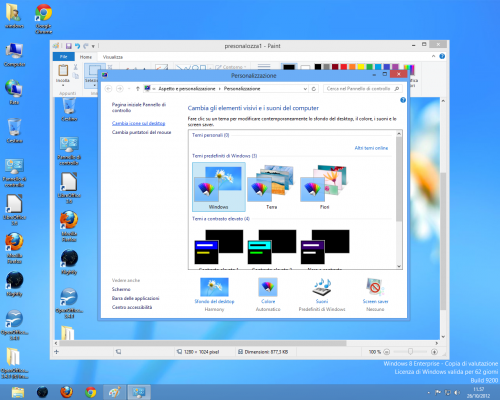The image size is (500, 400).
Task: Switch to the Home tab in Paint
Action: click(x=86, y=57)
